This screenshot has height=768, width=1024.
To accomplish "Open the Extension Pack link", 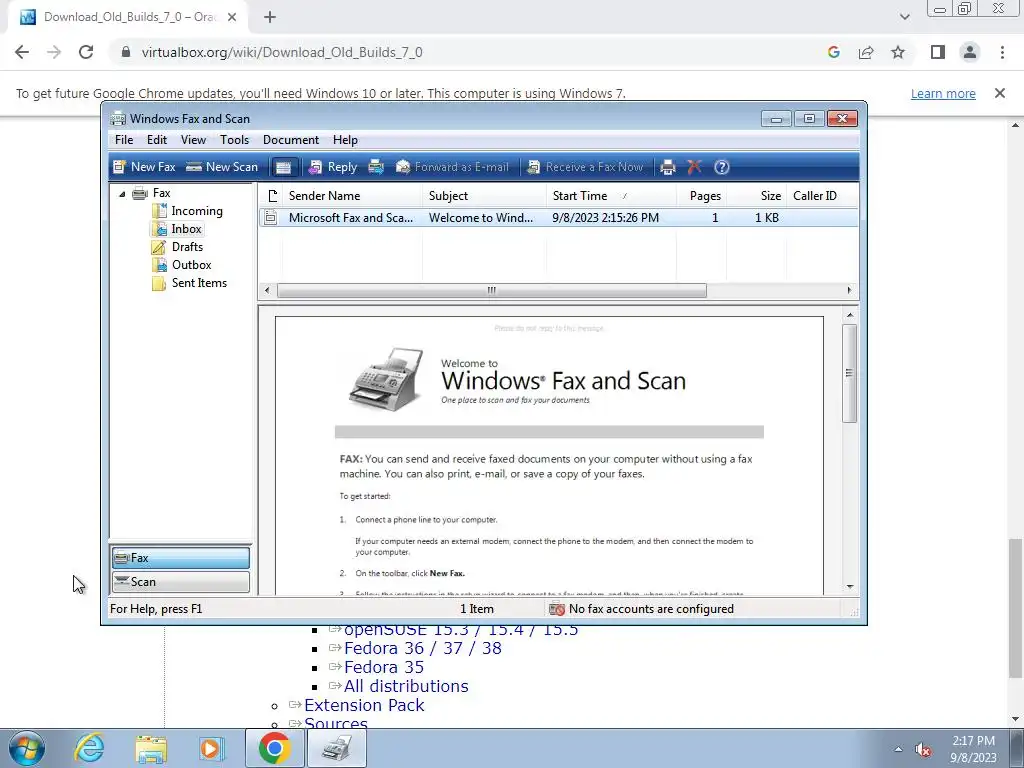I will point(364,705).
